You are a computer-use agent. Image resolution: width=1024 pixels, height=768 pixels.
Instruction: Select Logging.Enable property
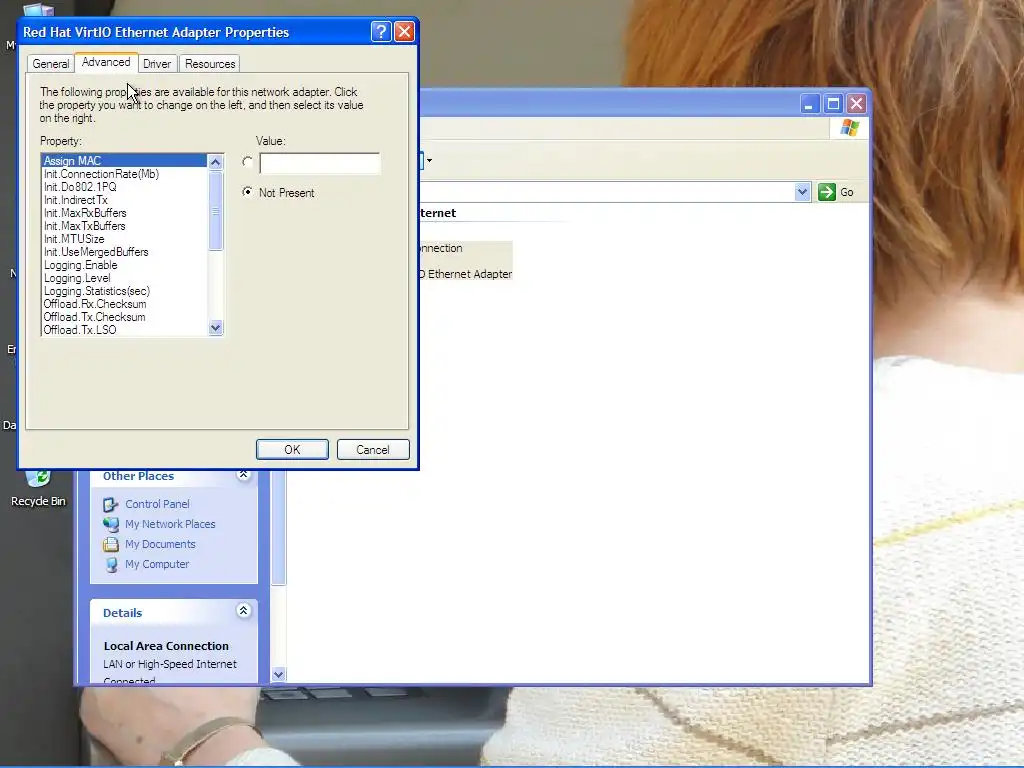tap(124, 265)
